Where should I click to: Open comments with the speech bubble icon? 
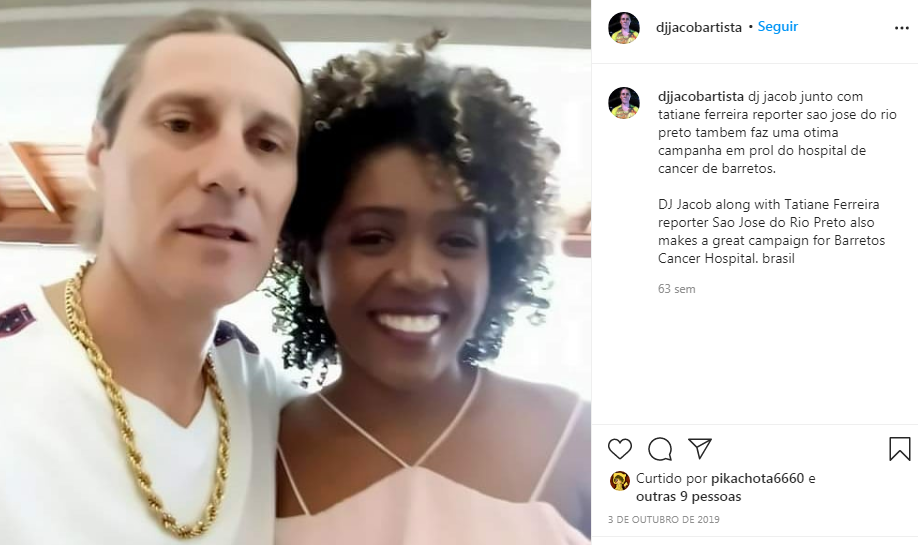click(x=660, y=449)
